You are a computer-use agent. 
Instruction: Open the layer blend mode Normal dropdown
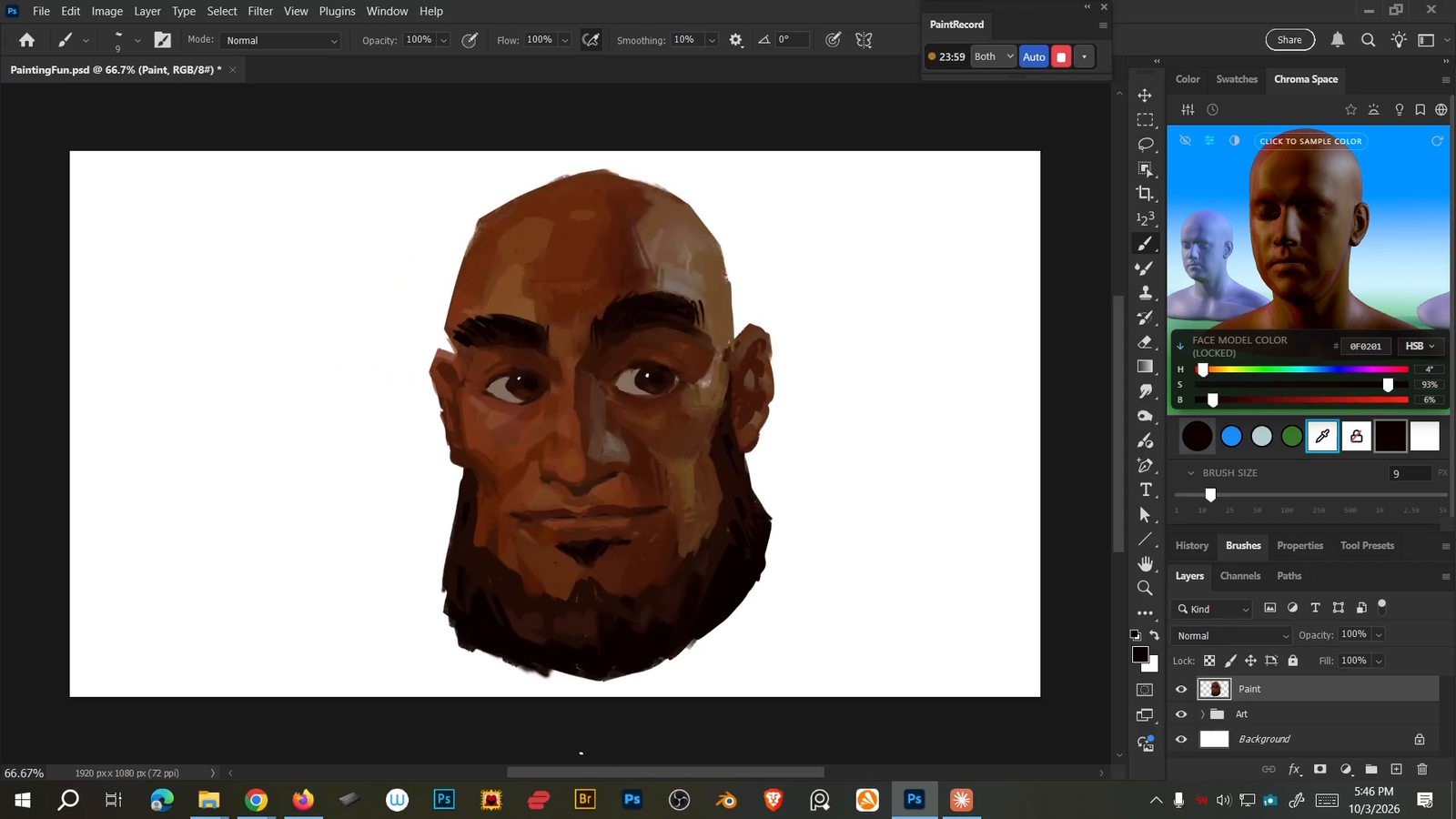[1232, 635]
